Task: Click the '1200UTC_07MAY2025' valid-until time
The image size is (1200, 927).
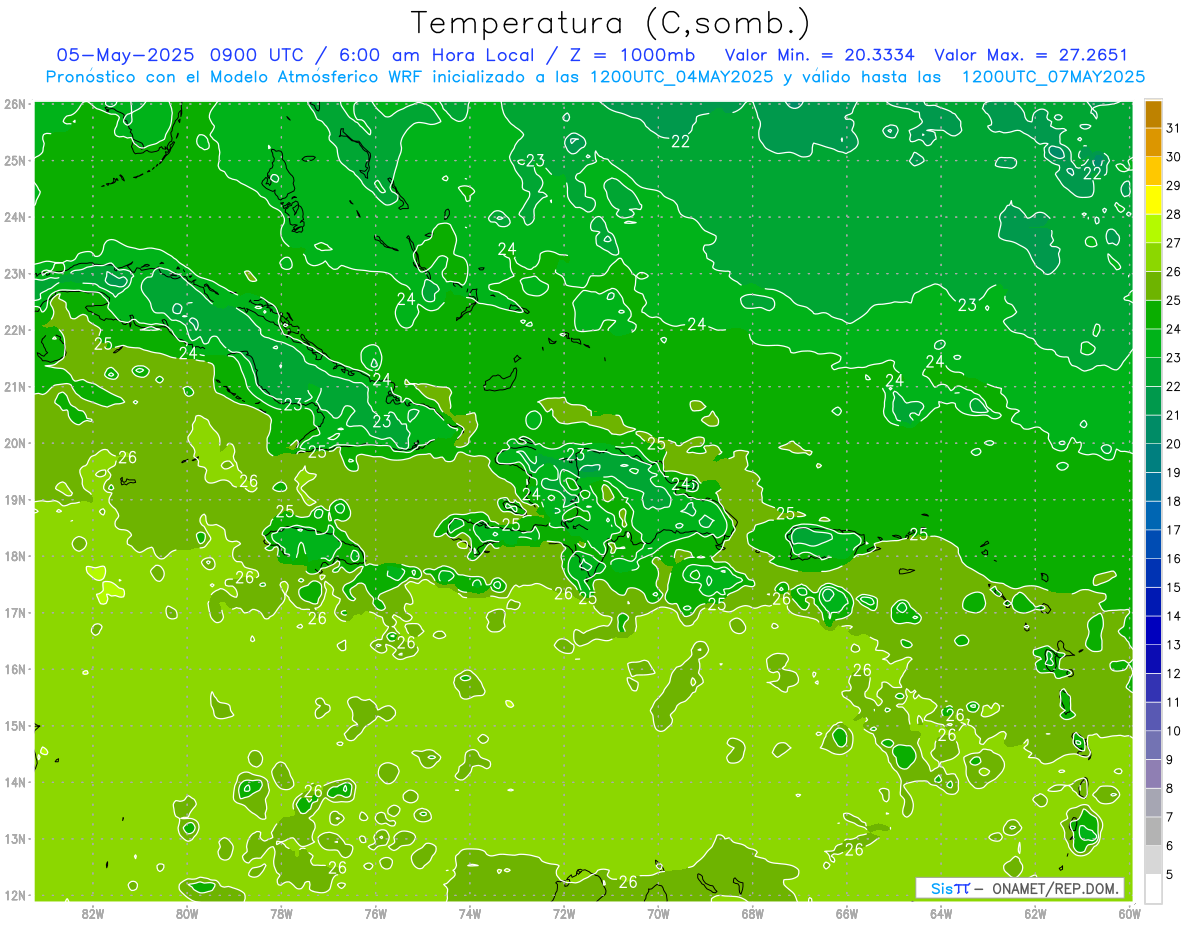Action: (1053, 77)
